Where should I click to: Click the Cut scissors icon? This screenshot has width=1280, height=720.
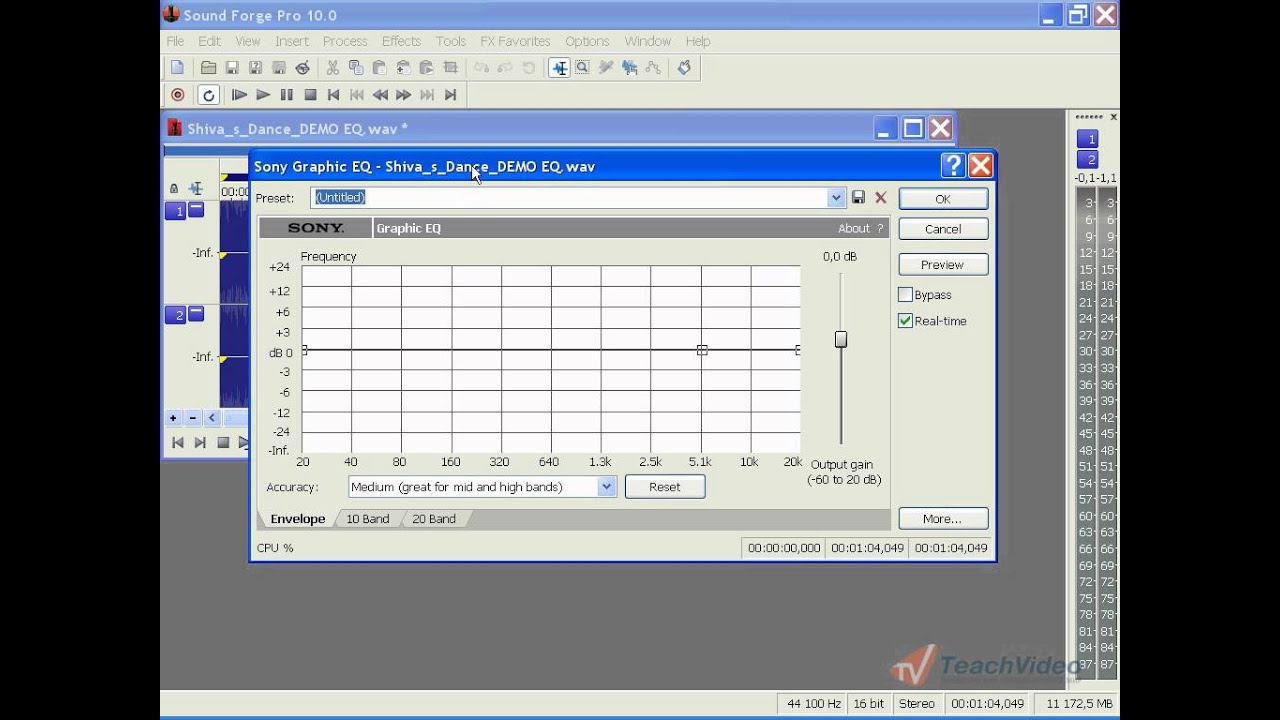pos(332,67)
